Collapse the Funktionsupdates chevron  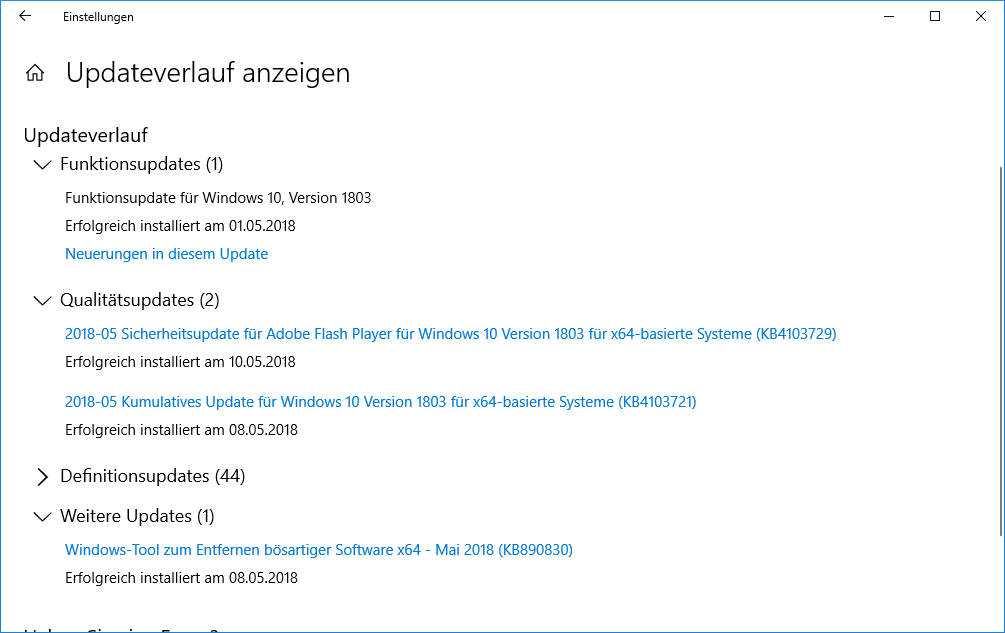[42, 165]
